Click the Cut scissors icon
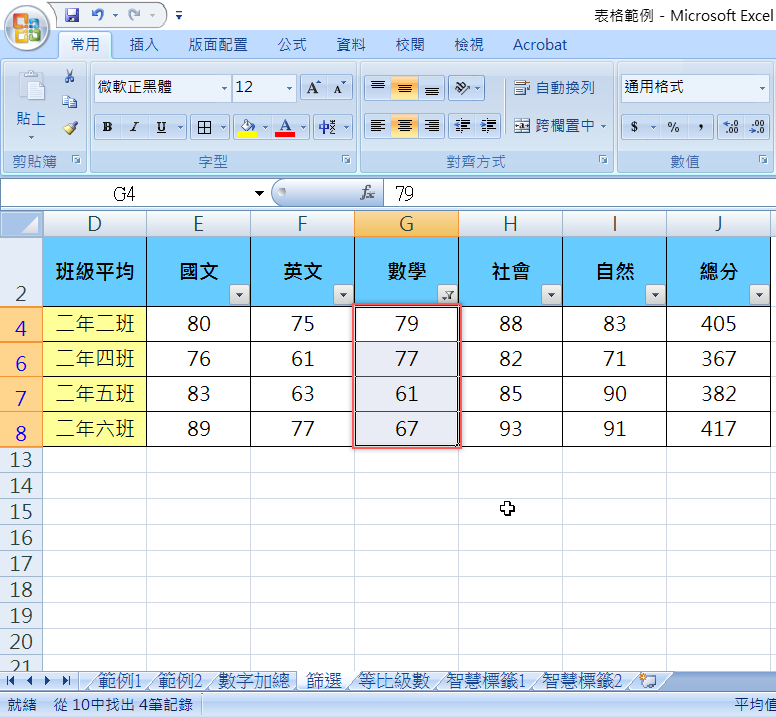The width and height of the screenshot is (776, 718). pyautogui.click(x=69, y=77)
